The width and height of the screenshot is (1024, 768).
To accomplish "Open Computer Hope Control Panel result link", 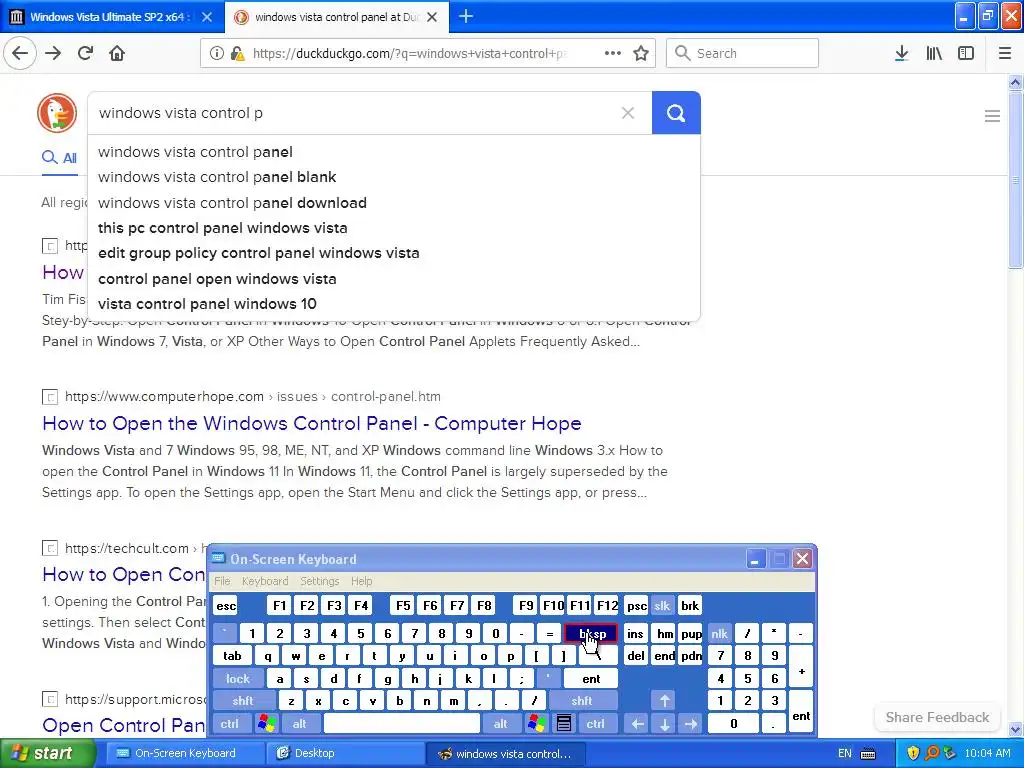I will (312, 423).
